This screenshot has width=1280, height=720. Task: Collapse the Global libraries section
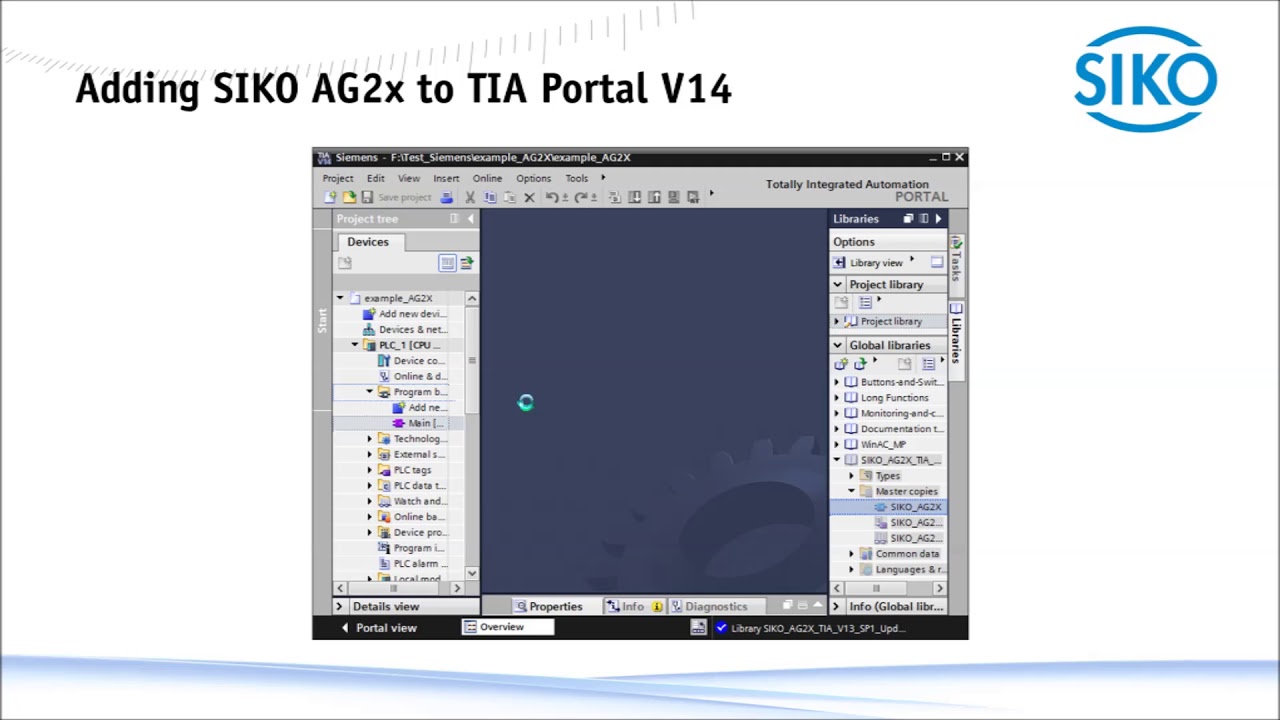838,345
